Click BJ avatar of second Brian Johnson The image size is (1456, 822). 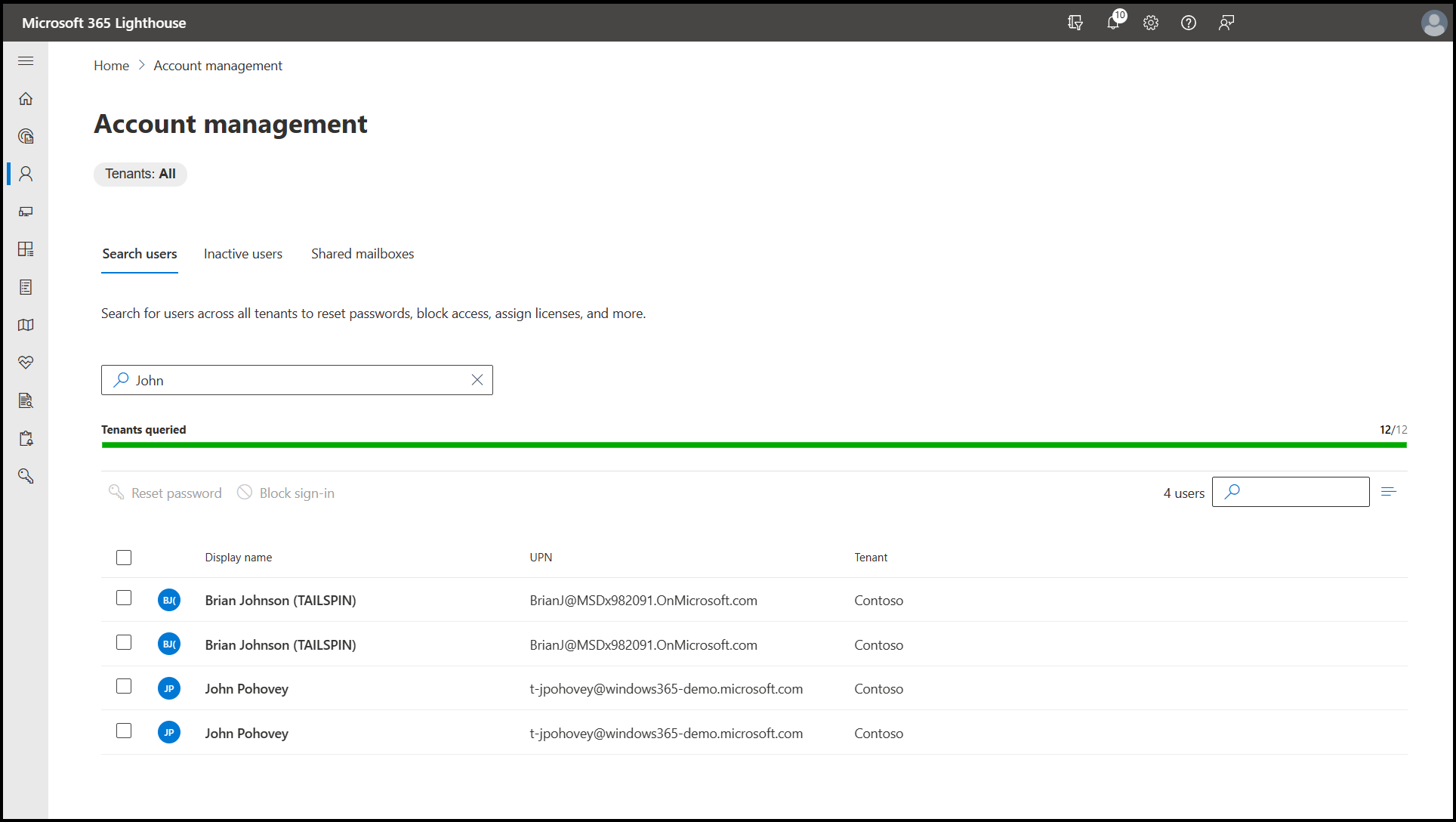tap(169, 644)
